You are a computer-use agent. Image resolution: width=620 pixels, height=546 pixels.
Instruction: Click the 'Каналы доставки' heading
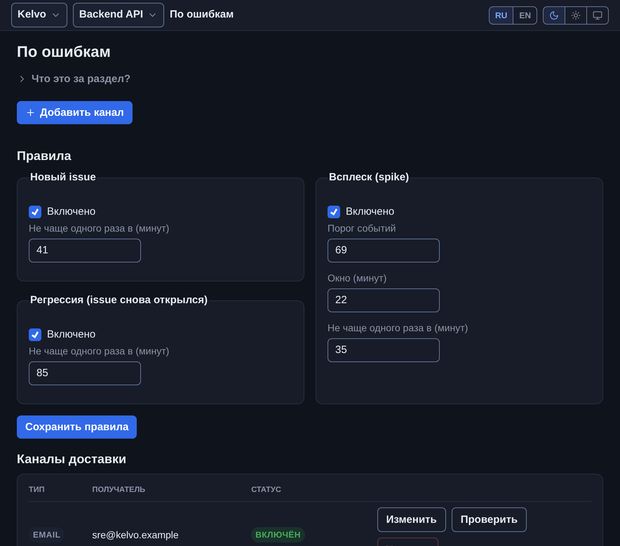[72, 459]
